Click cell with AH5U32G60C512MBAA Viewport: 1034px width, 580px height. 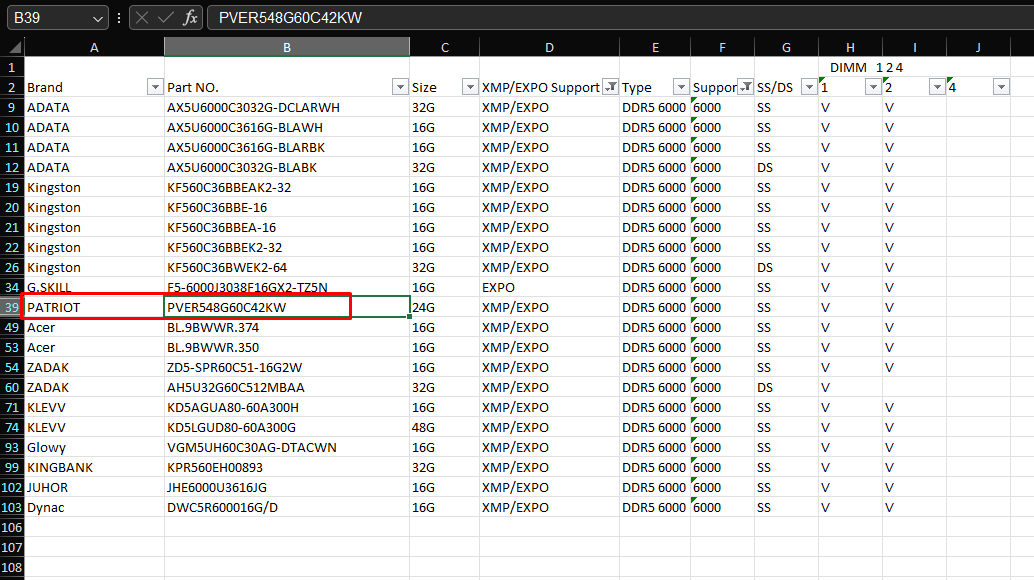click(287, 388)
